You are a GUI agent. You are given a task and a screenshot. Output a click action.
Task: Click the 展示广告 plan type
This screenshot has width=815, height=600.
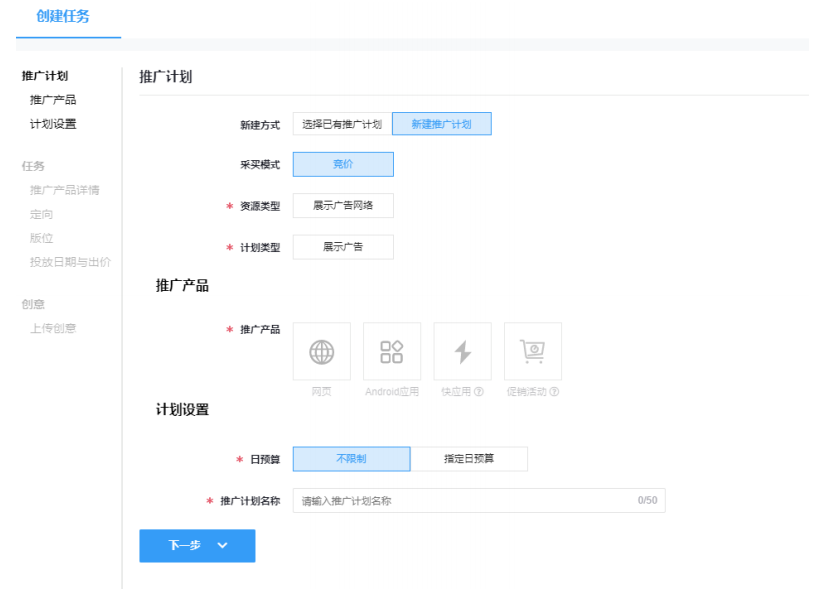click(x=343, y=246)
